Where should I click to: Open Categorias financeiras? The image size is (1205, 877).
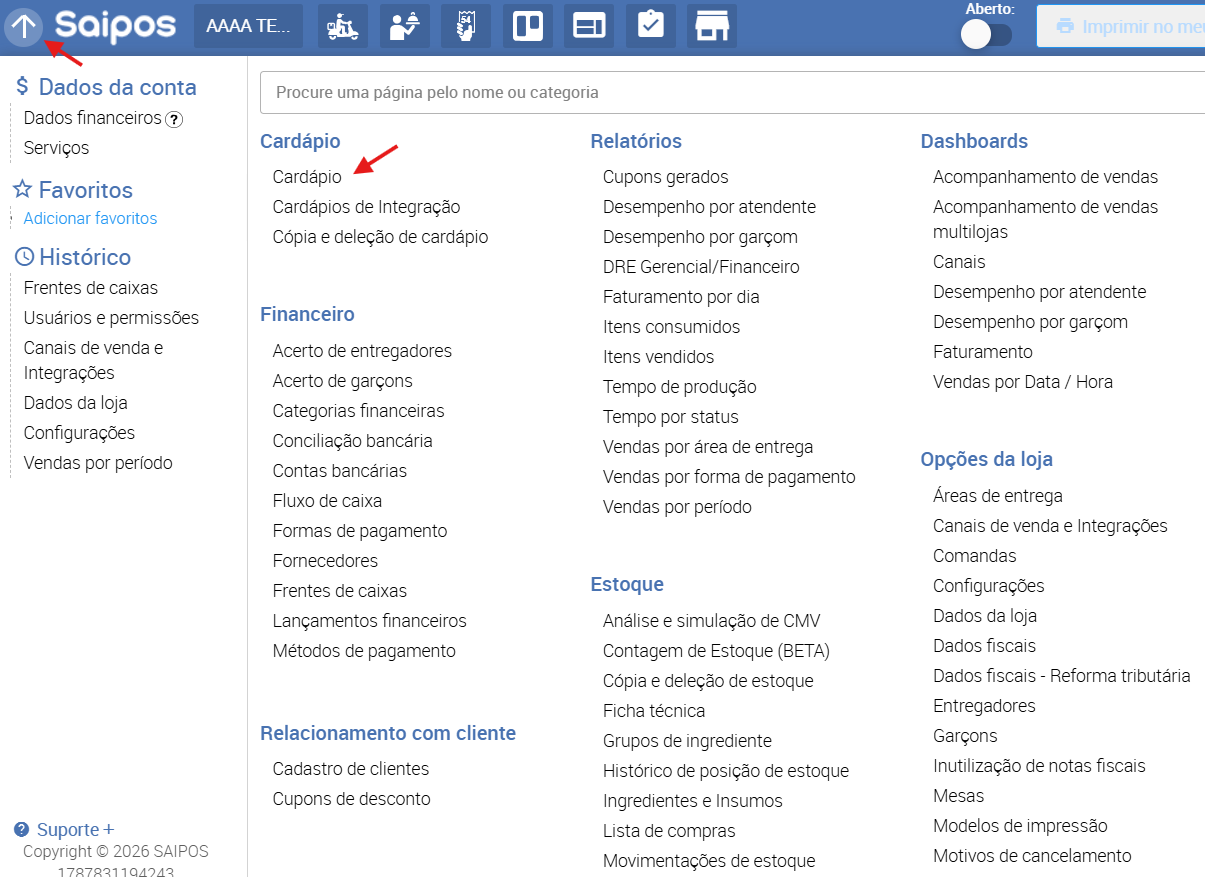[x=358, y=411]
